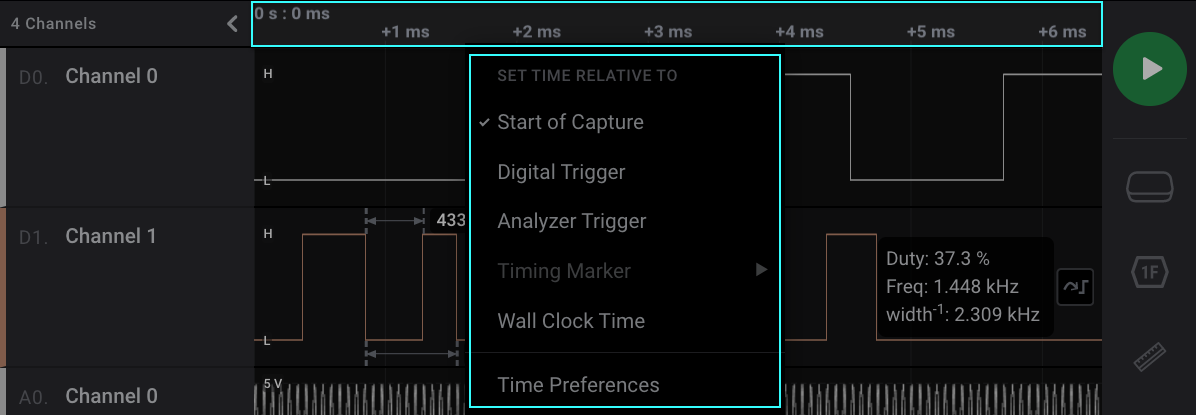Open Time Preferences from the menu
Screen dimensions: 1196x415
tap(578, 385)
